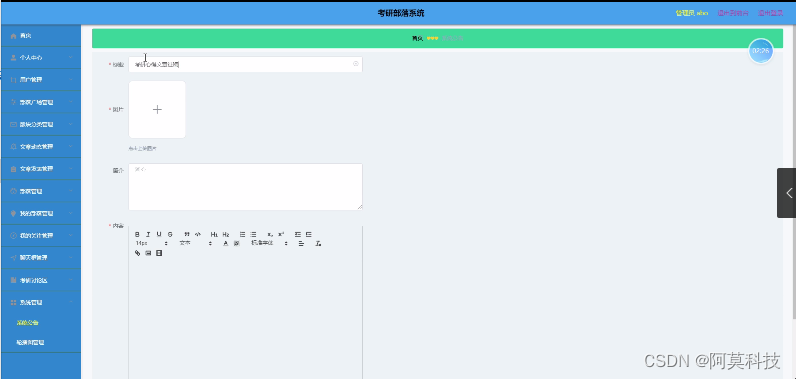Insert a hyperlink in the editor
Viewport: 796px width, 379px height.
(x=137, y=253)
